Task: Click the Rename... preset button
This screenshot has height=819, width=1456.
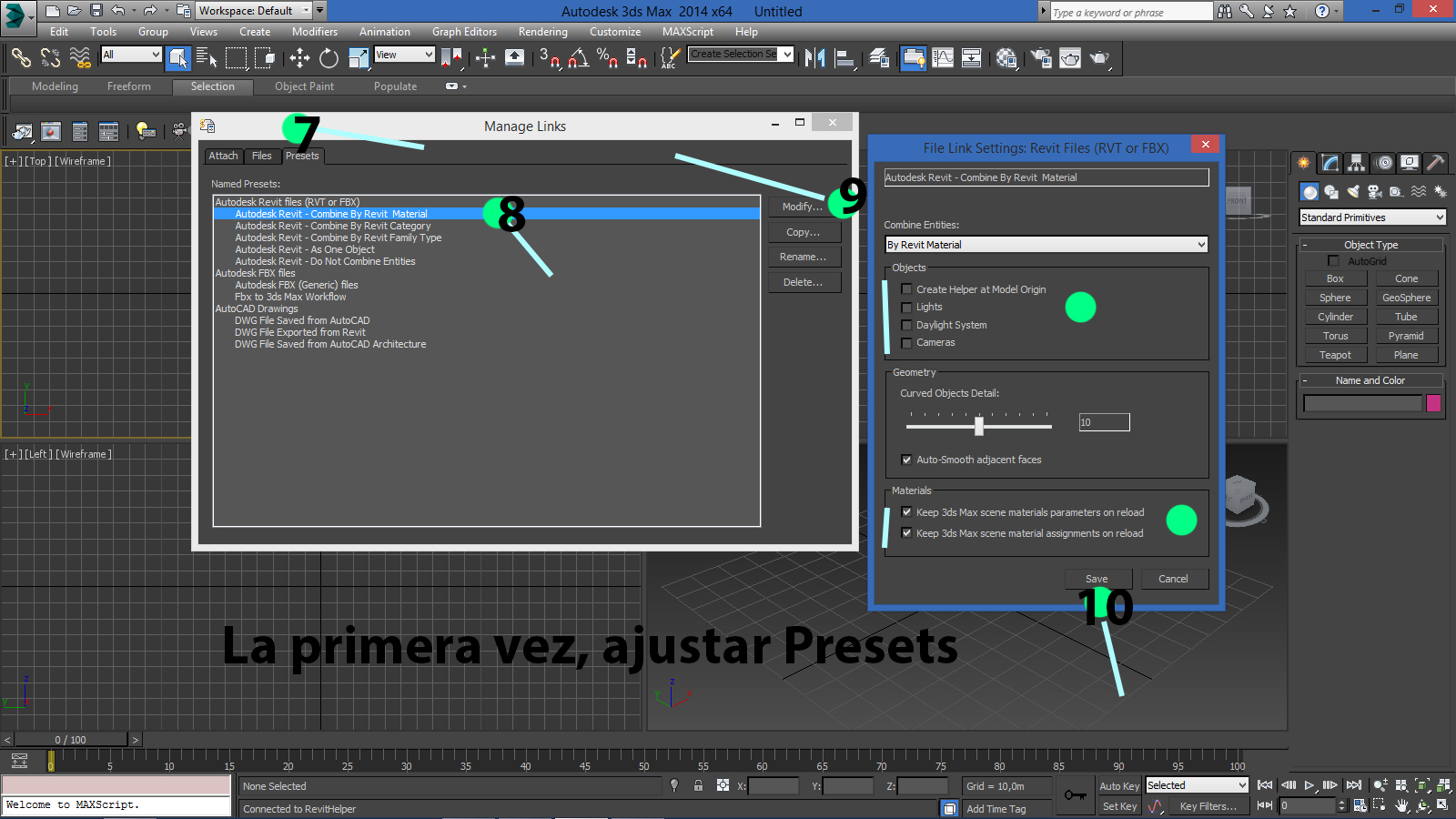Action: click(x=804, y=257)
